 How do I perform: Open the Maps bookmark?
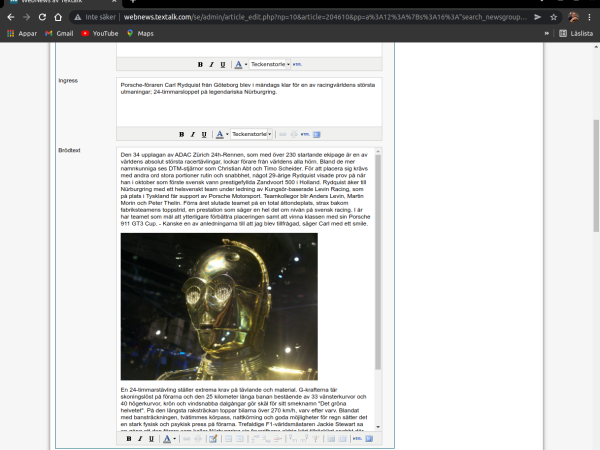pyautogui.click(x=140, y=34)
